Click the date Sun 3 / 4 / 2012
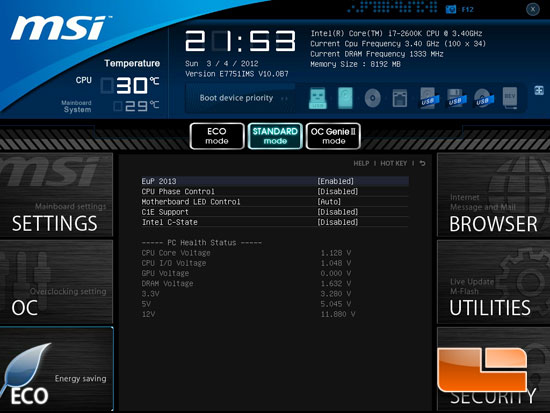 click(222, 64)
